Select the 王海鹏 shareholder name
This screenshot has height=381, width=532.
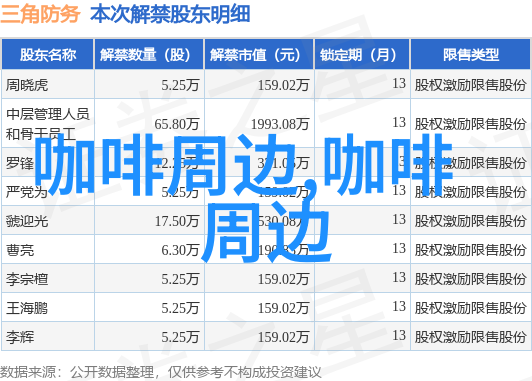tap(27, 308)
